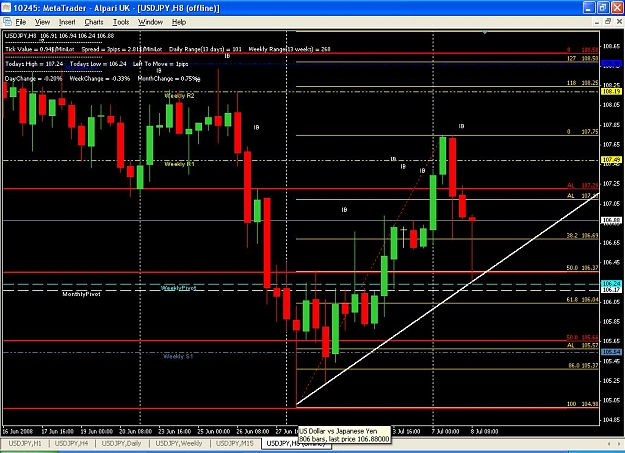Click the WeekChange = -0.33% text

coord(100,79)
